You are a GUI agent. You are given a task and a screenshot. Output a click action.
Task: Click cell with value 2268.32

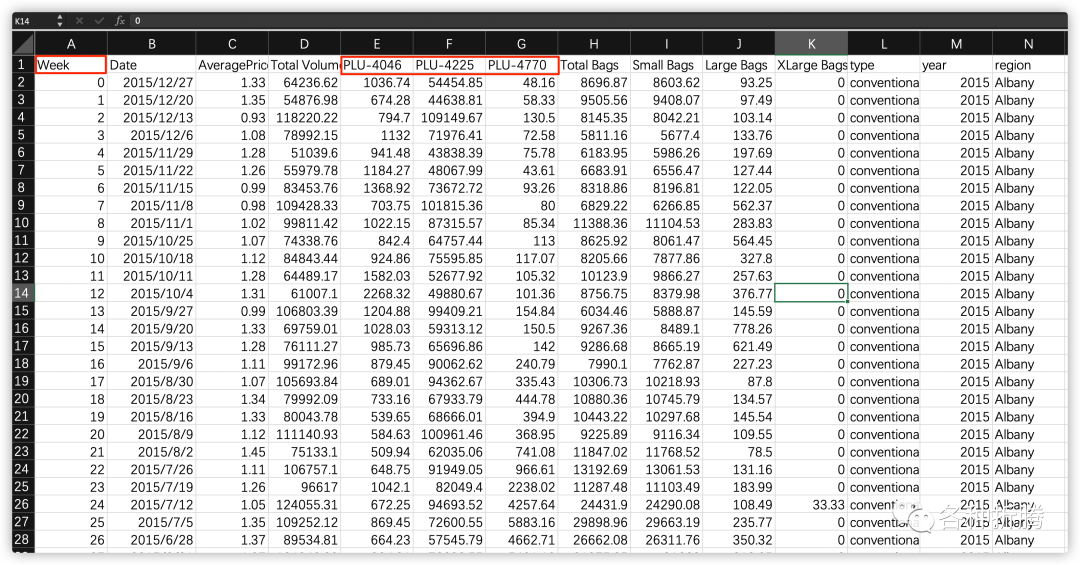377,294
